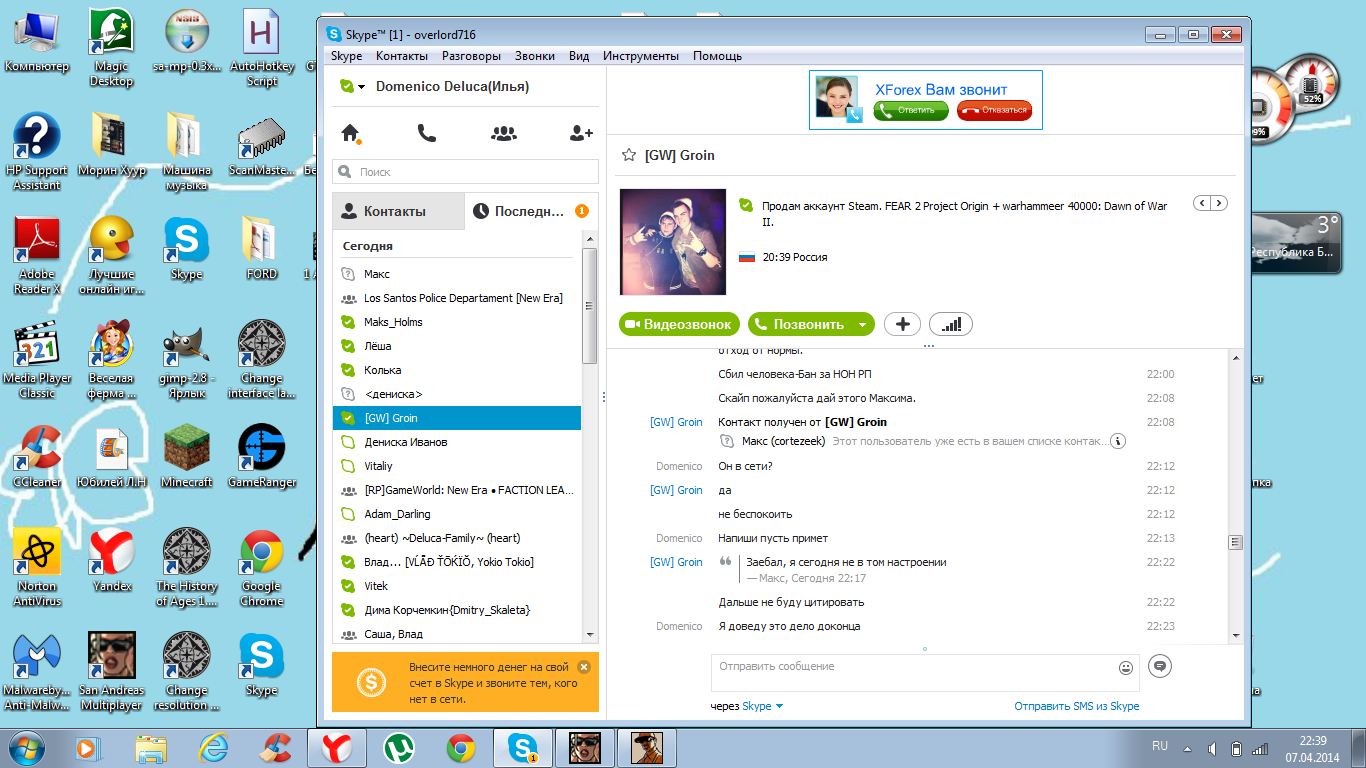Click the info icon beside Макс (cortezeek)
The image size is (1366, 768).
pyautogui.click(x=1119, y=441)
